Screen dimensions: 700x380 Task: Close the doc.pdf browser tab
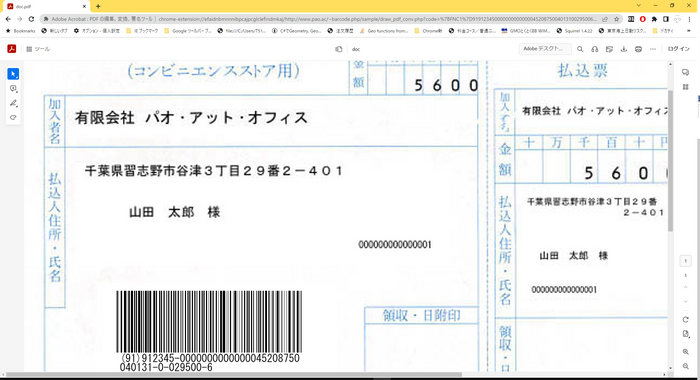(x=84, y=6)
